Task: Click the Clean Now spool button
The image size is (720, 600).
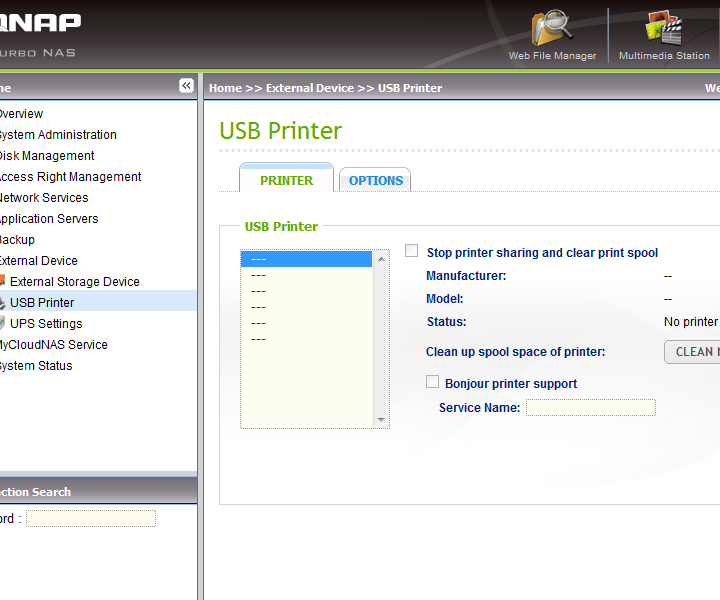Action: (693, 352)
